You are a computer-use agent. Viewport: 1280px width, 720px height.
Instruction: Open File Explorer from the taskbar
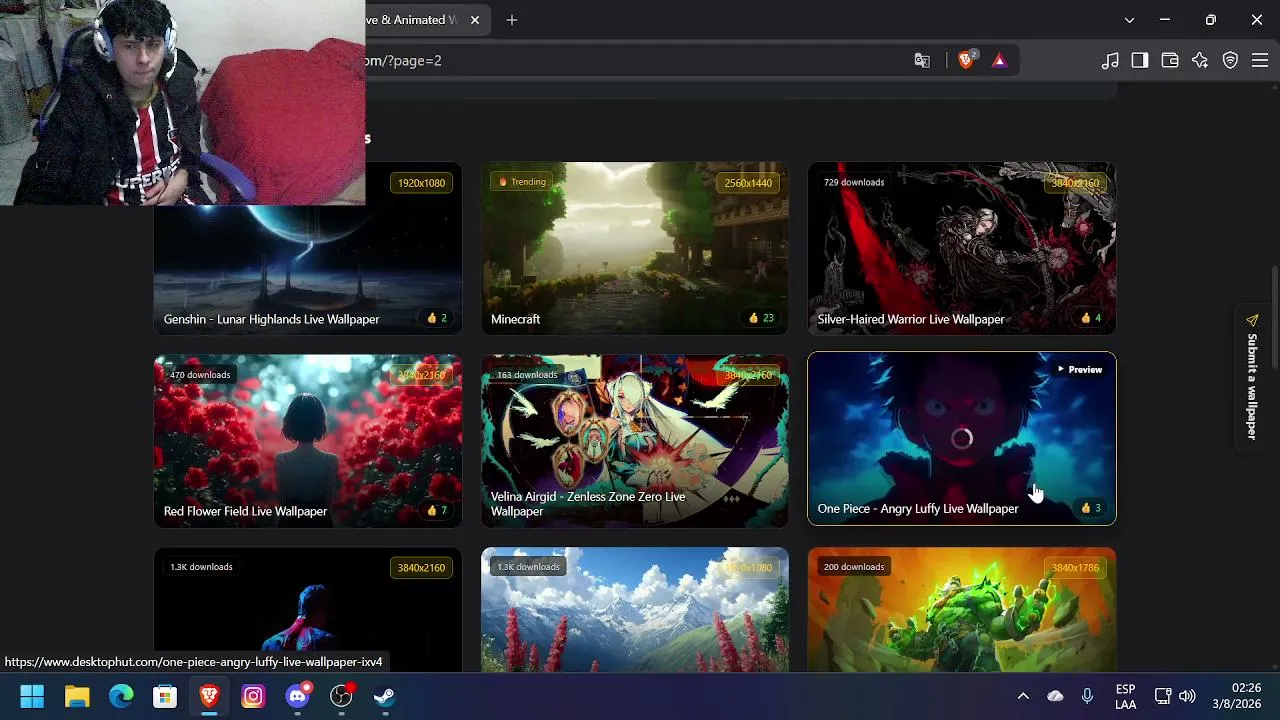(77, 696)
